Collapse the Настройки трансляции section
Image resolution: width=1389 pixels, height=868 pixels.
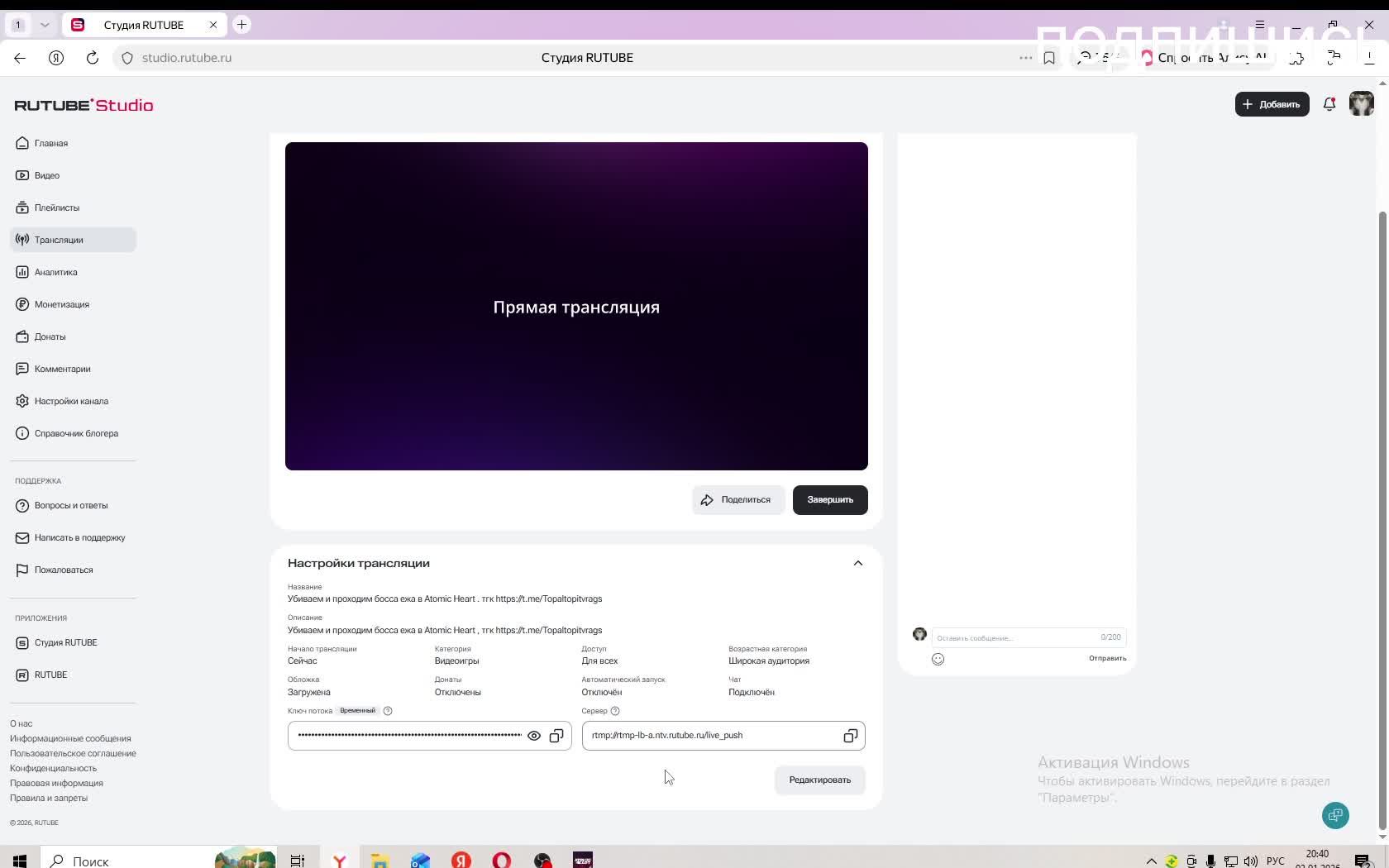coord(857,563)
